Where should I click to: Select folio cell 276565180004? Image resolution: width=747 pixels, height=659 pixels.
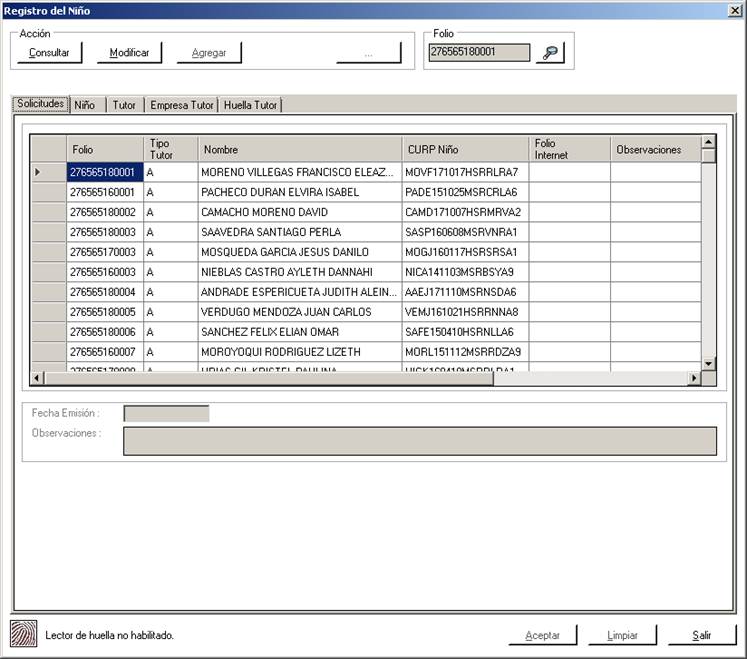(x=105, y=292)
